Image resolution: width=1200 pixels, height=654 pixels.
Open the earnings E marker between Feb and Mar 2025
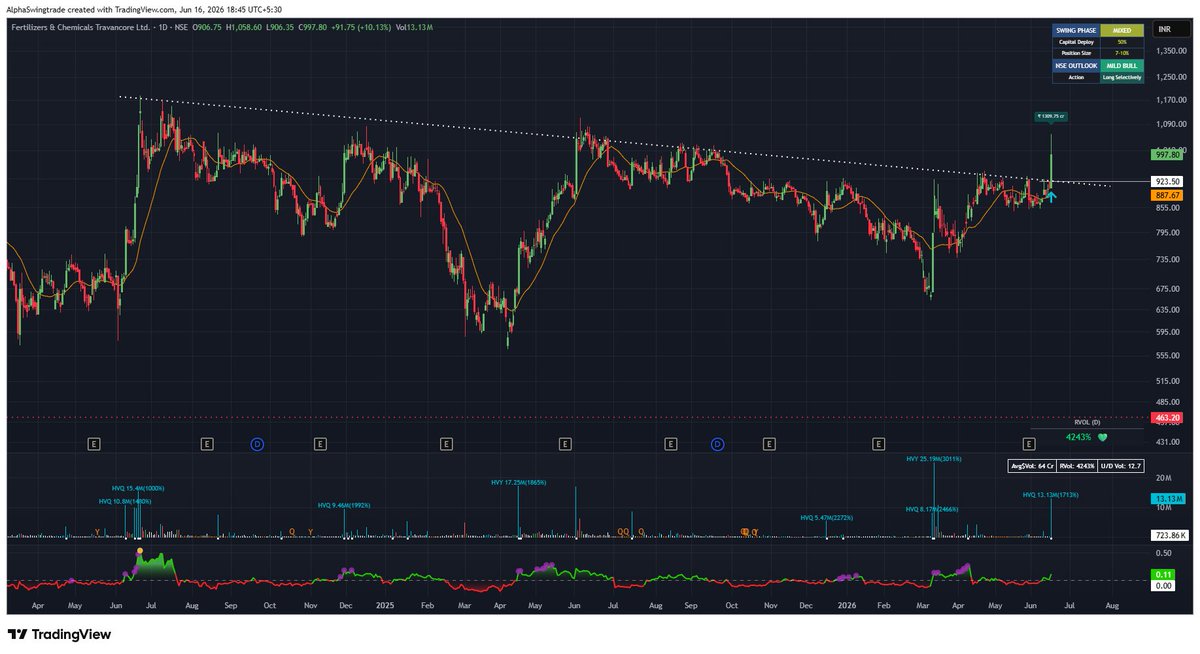pyautogui.click(x=445, y=443)
